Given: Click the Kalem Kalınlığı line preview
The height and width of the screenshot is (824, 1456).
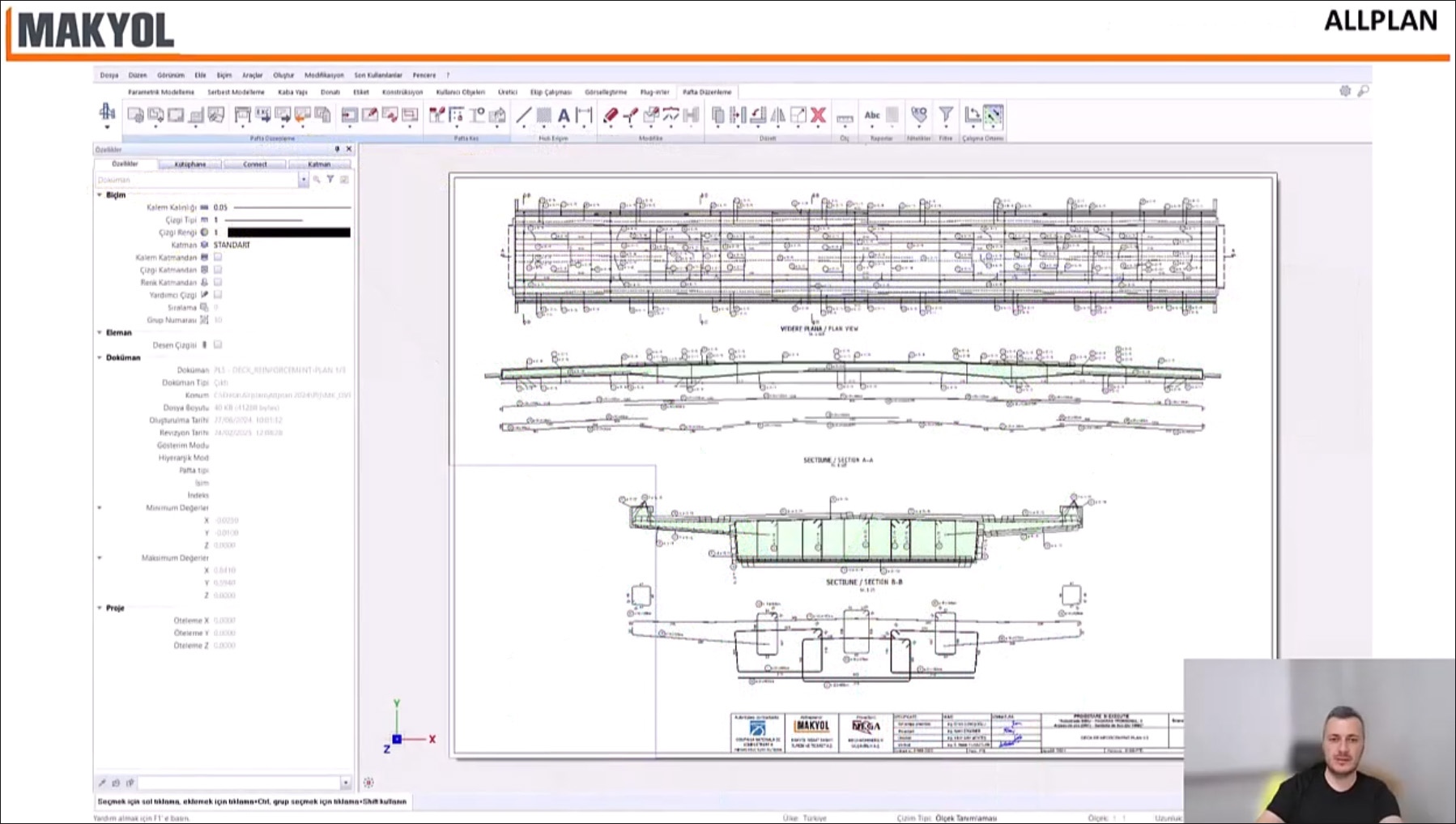Looking at the screenshot, I should point(292,207).
